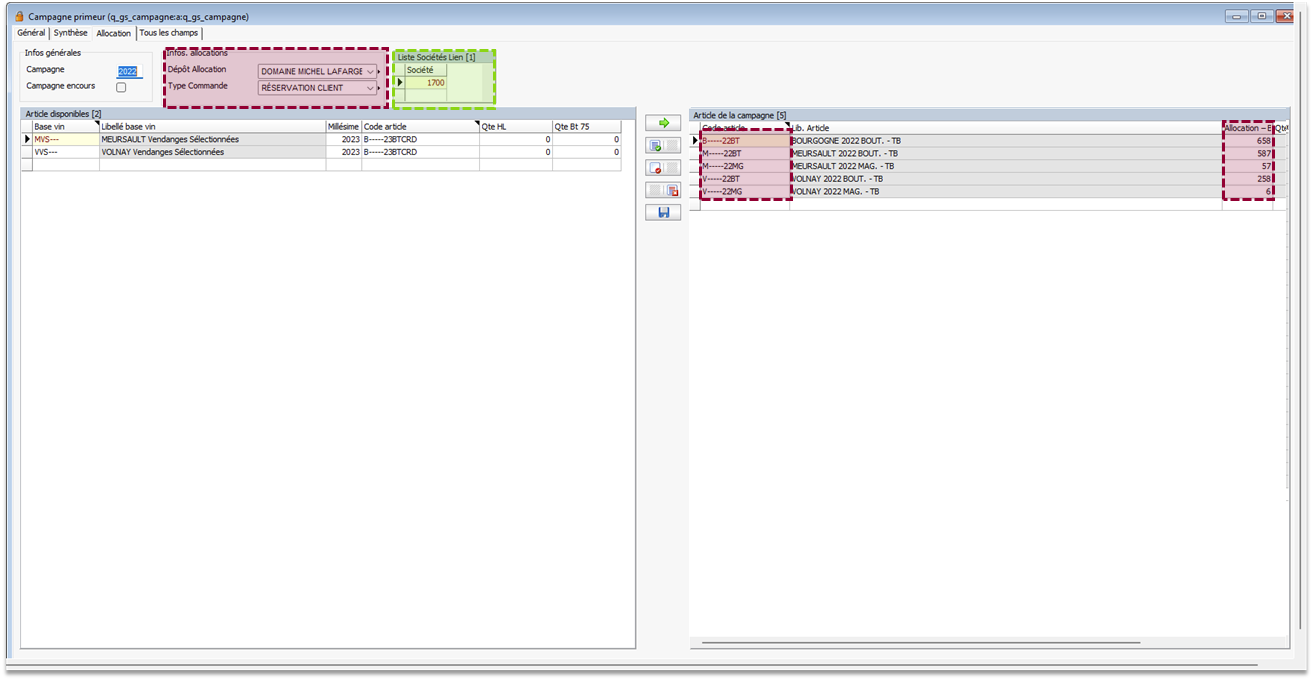Select the Tous les champs tab

click(x=169, y=33)
